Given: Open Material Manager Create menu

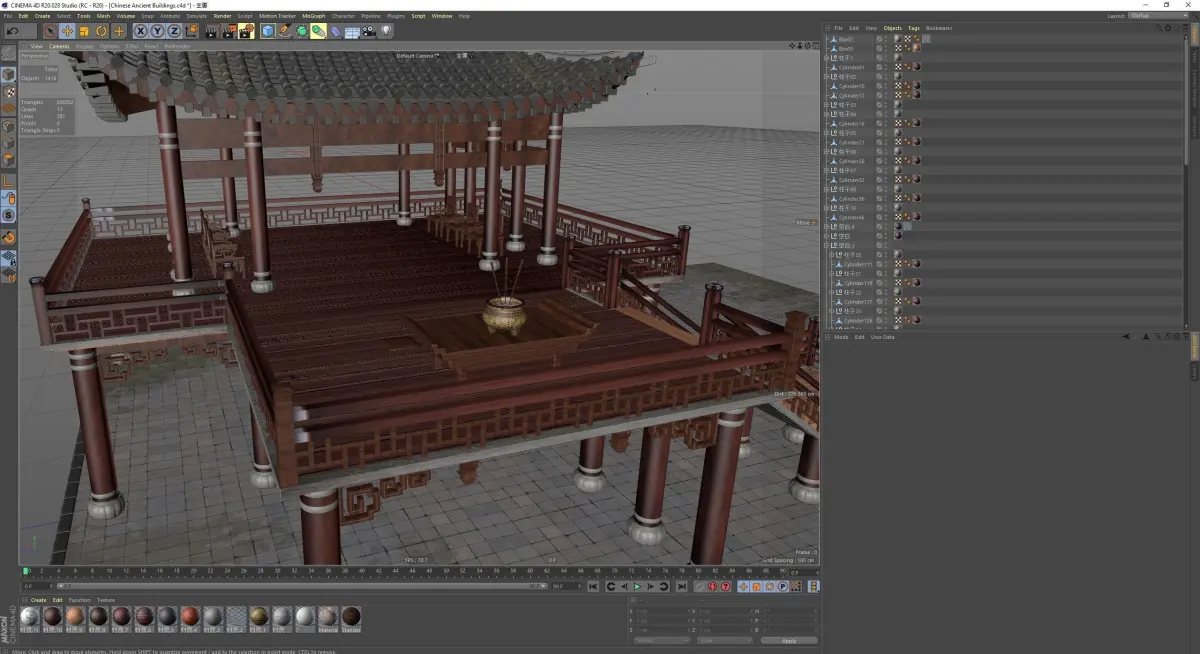Looking at the screenshot, I should point(38,600).
